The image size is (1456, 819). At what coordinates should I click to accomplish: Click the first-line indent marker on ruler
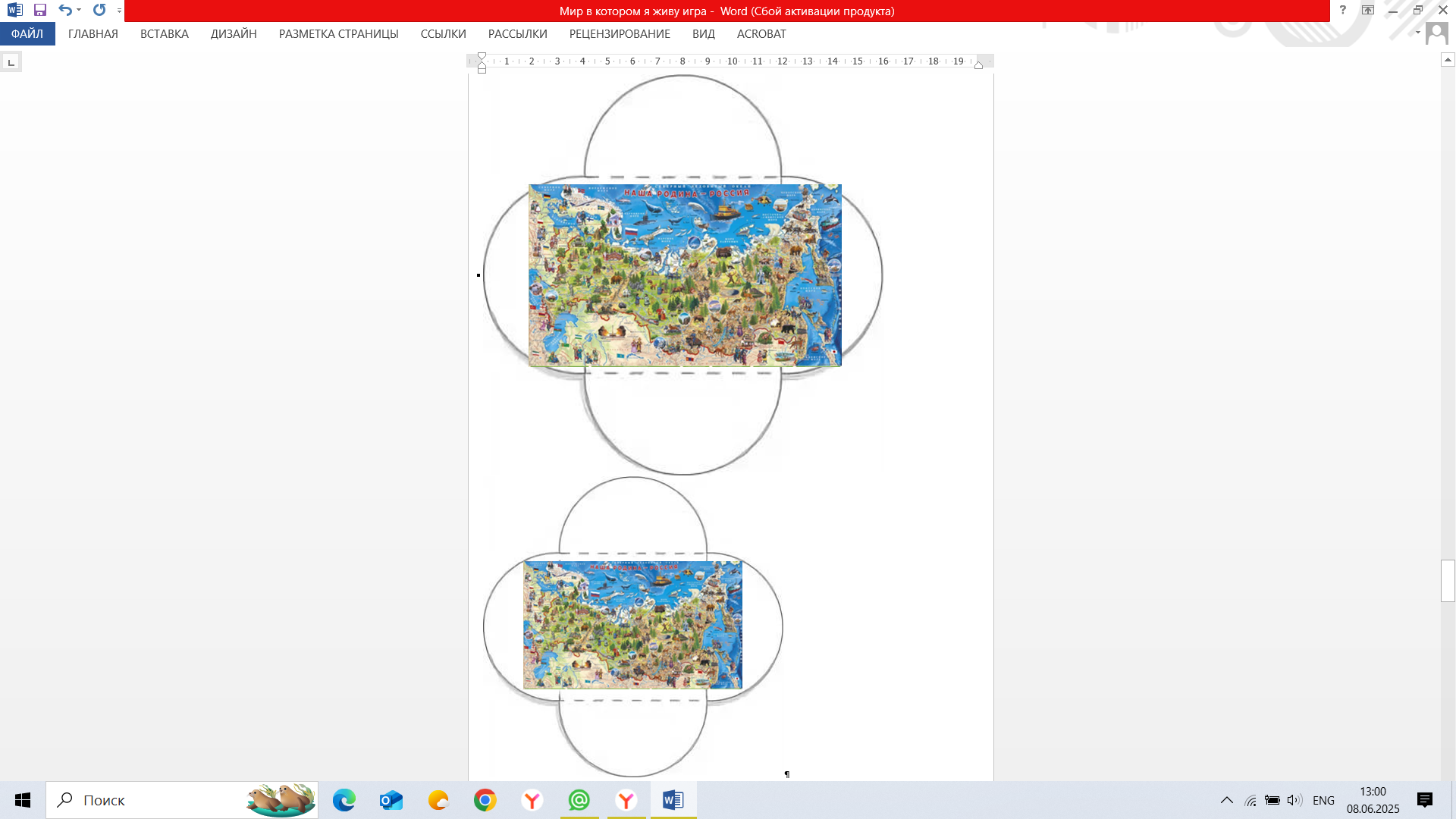click(x=482, y=56)
